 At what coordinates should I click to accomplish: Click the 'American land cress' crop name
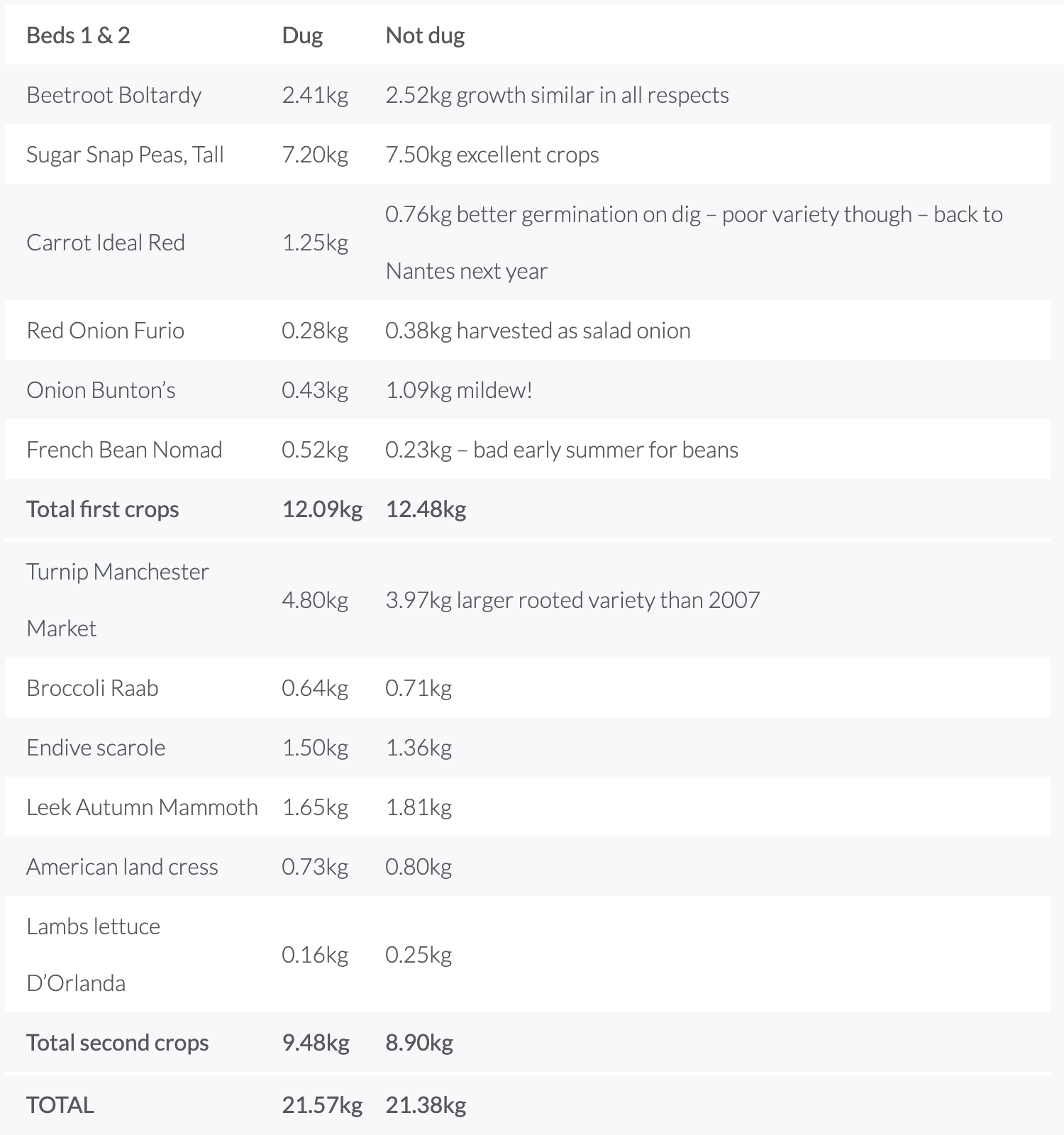click(122, 867)
